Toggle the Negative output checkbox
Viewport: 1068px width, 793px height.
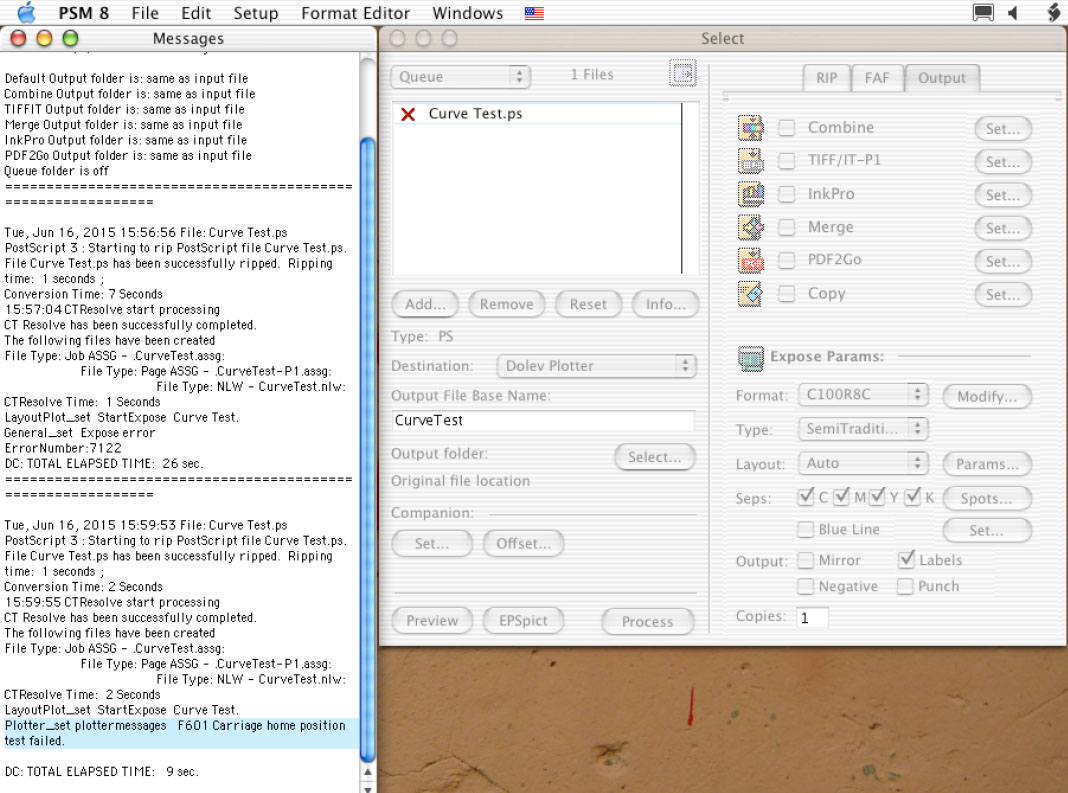click(x=806, y=586)
